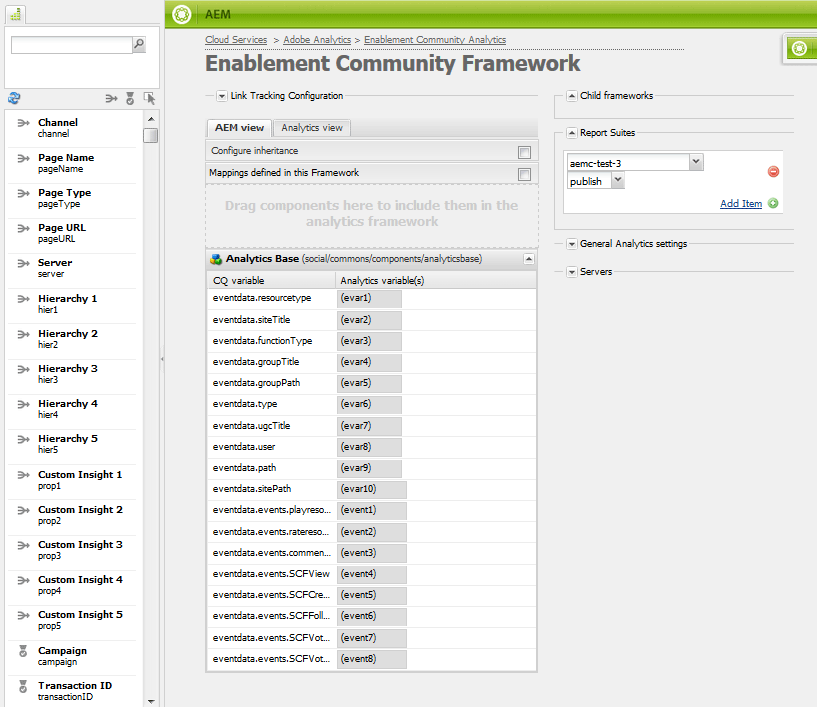Select the Hierarchy 5 component label
817x707 pixels.
coord(68,439)
